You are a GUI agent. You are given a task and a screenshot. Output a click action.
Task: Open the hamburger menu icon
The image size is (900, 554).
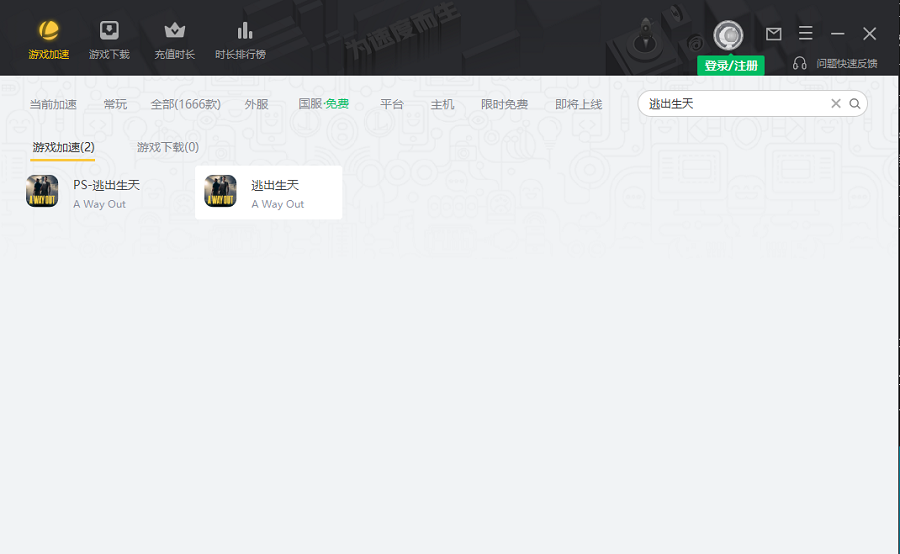click(805, 33)
